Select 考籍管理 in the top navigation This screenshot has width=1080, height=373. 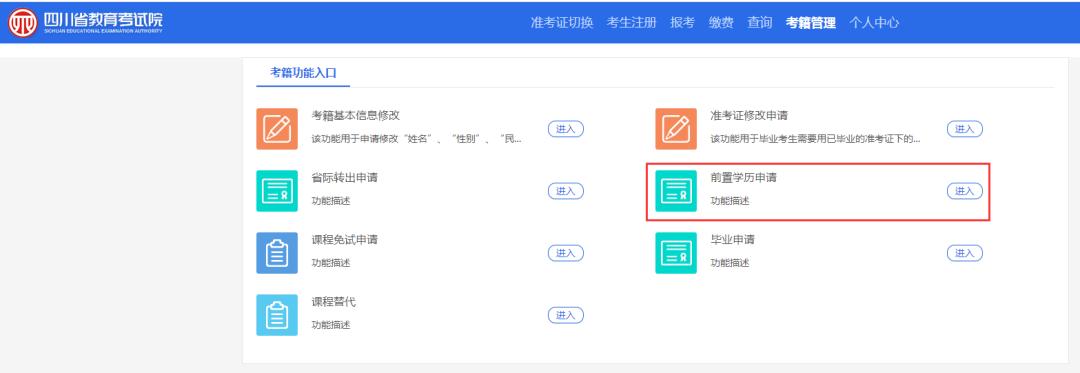(811, 22)
